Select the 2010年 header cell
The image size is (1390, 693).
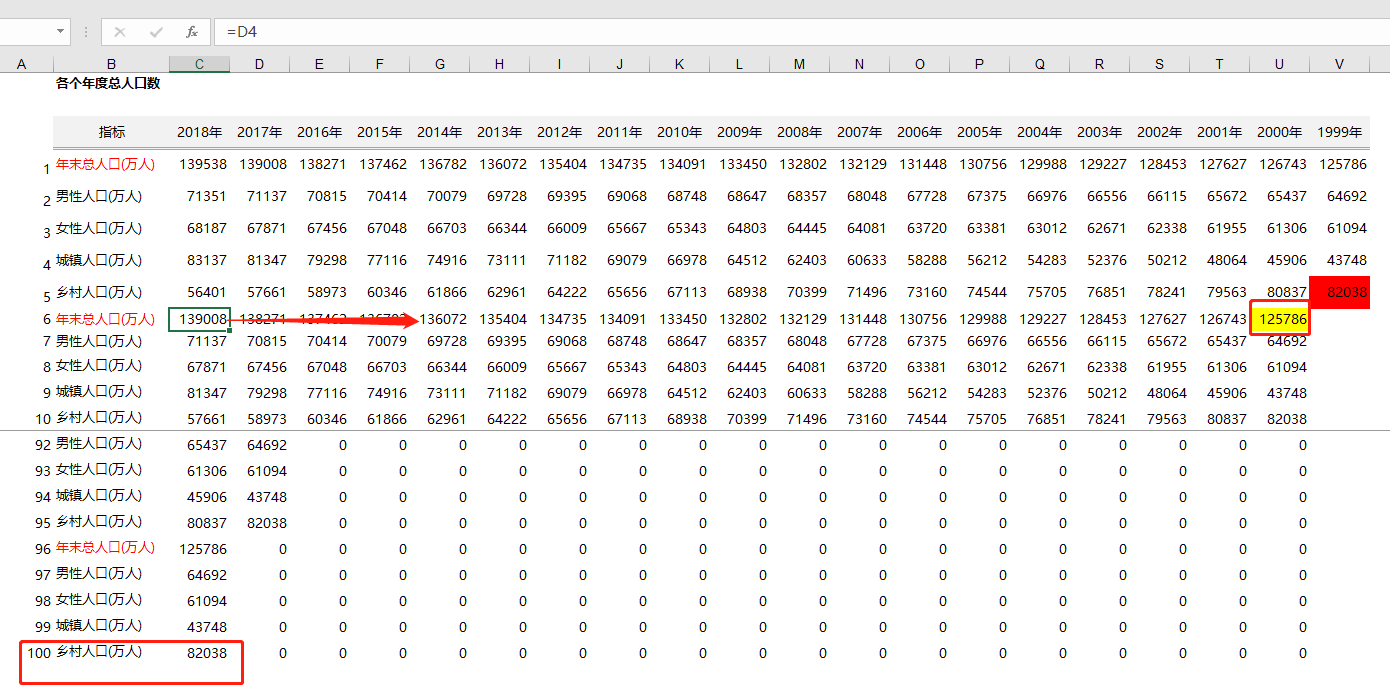click(x=681, y=132)
